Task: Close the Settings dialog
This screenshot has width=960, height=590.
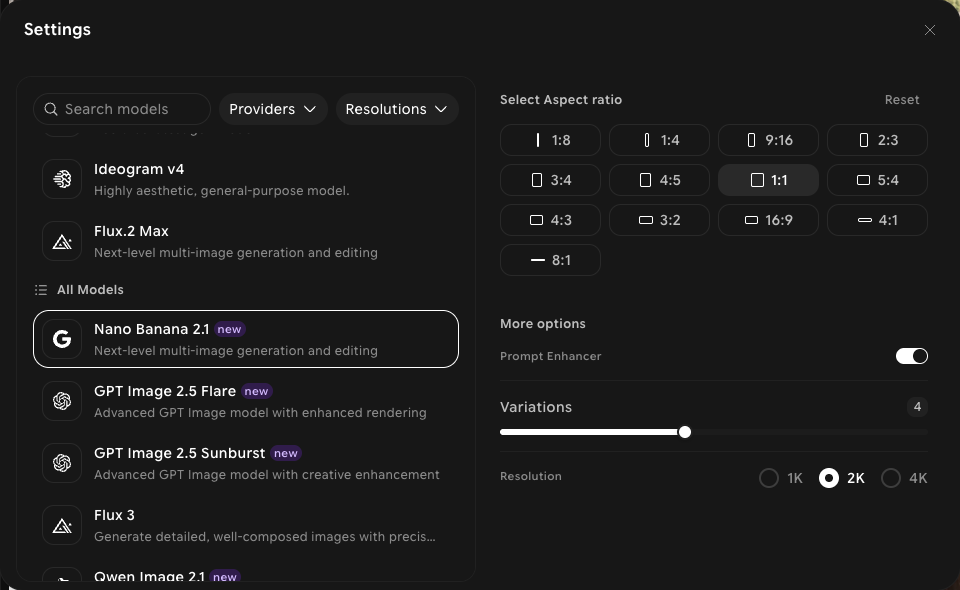Action: pos(929,30)
